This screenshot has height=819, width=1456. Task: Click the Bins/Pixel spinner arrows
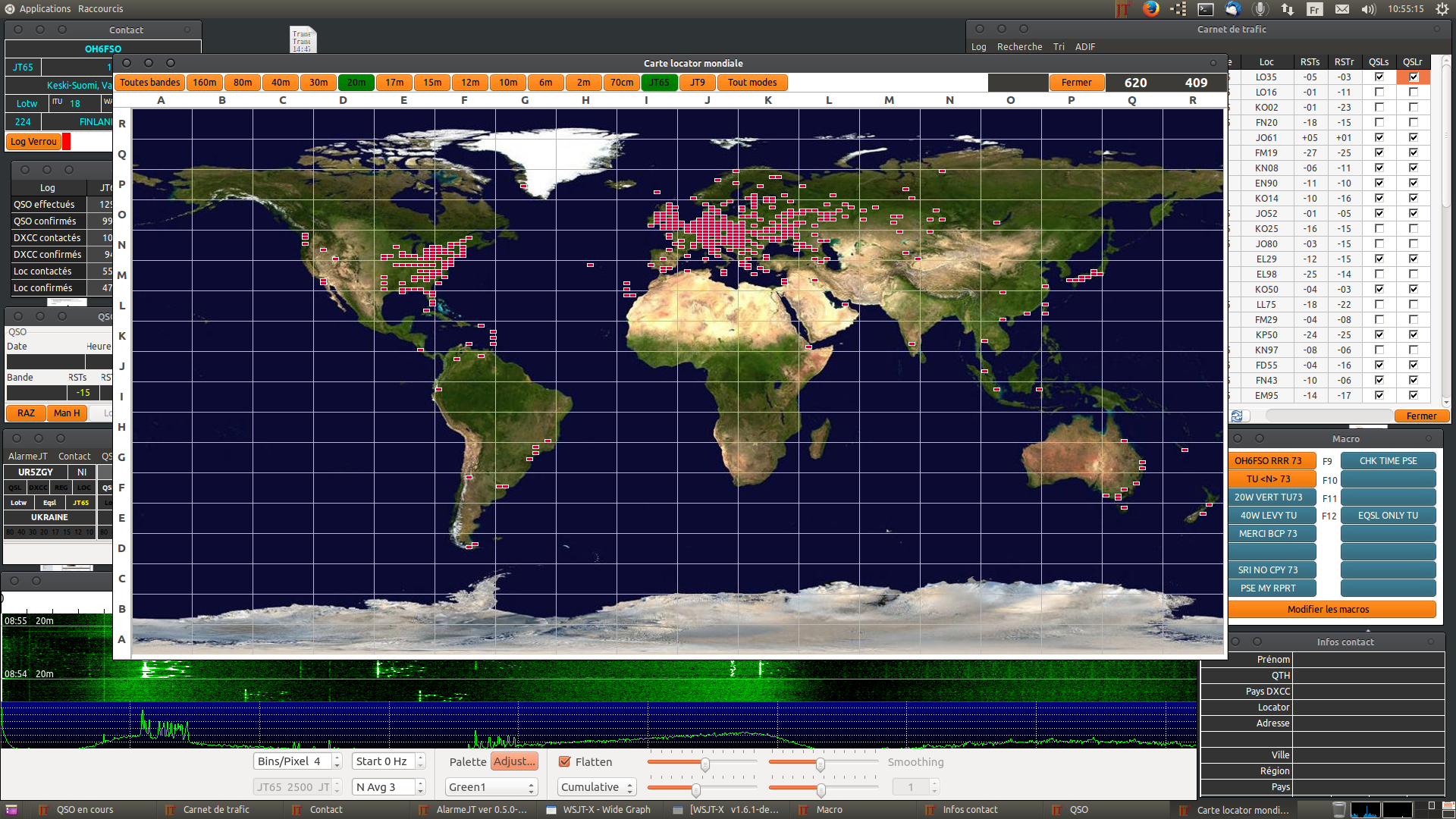pos(337,761)
